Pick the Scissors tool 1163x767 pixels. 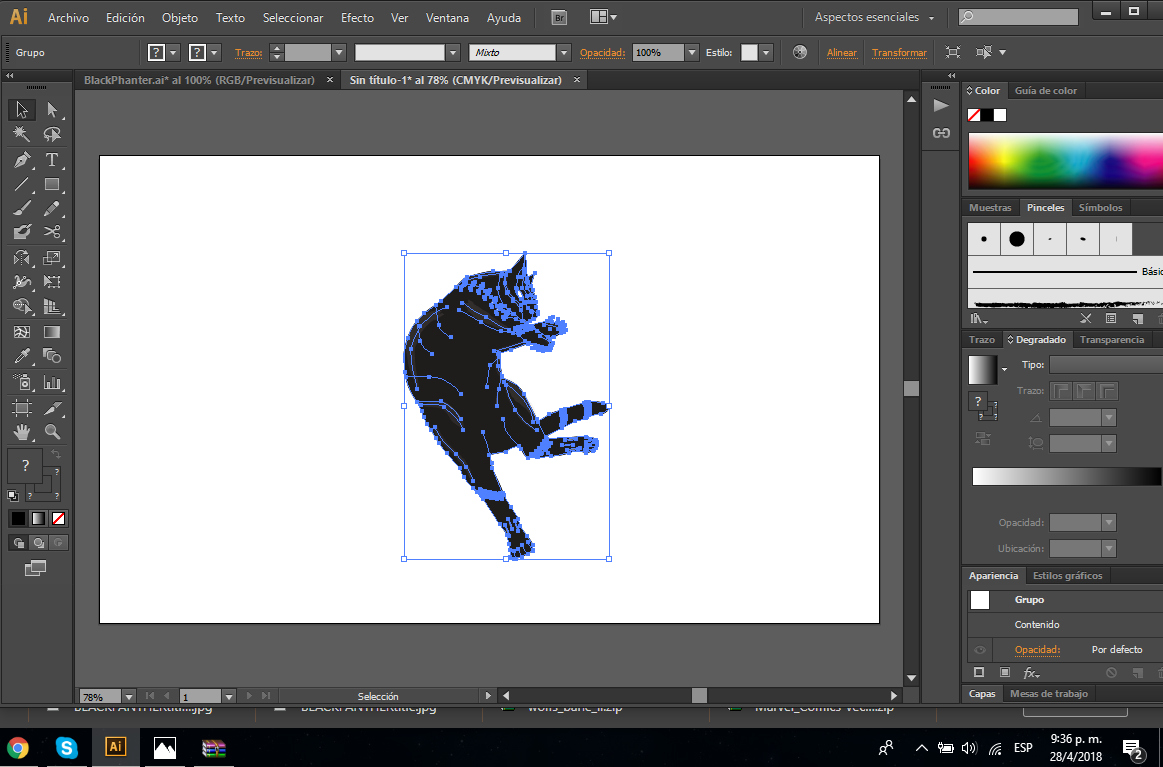[x=52, y=233]
